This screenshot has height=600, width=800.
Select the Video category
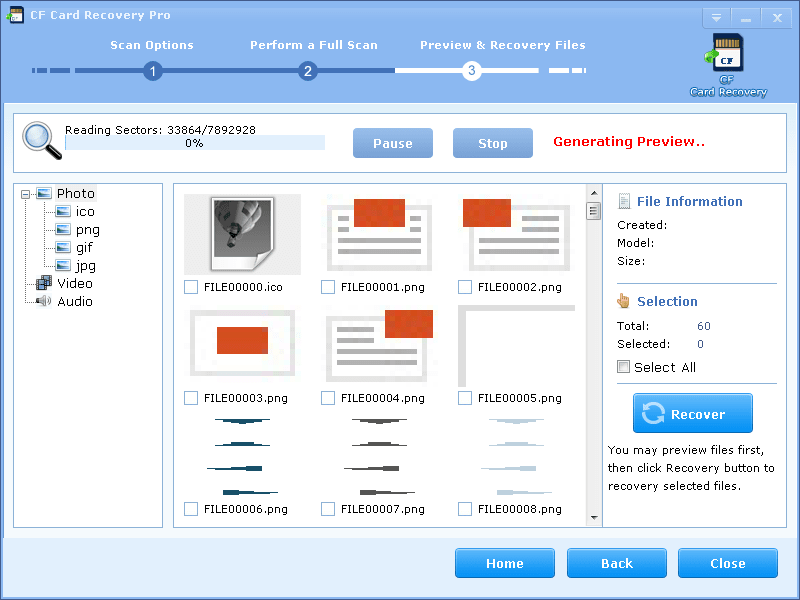(x=75, y=283)
